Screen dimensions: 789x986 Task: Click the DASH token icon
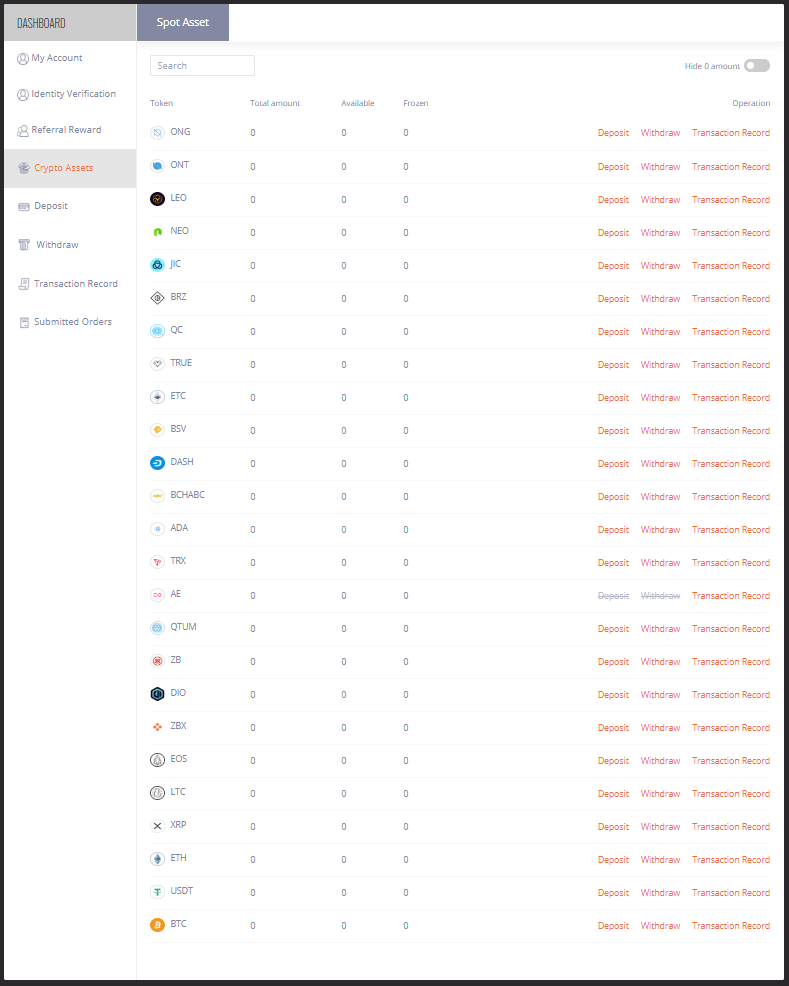point(157,463)
